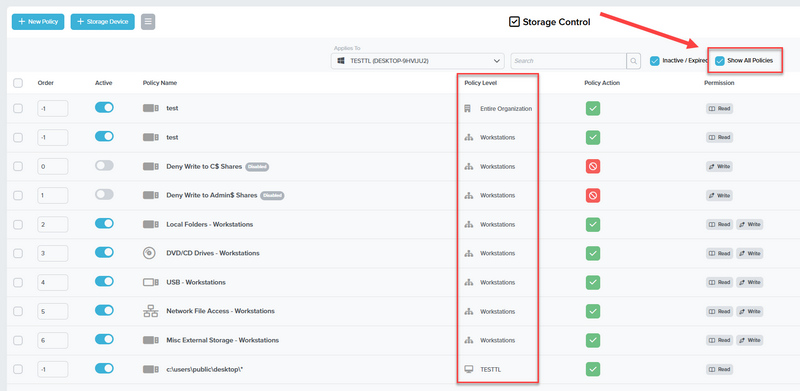The height and width of the screenshot is (391, 800).
Task: Open the Deny Write to Admin$ Shares policy
Action: point(212,196)
